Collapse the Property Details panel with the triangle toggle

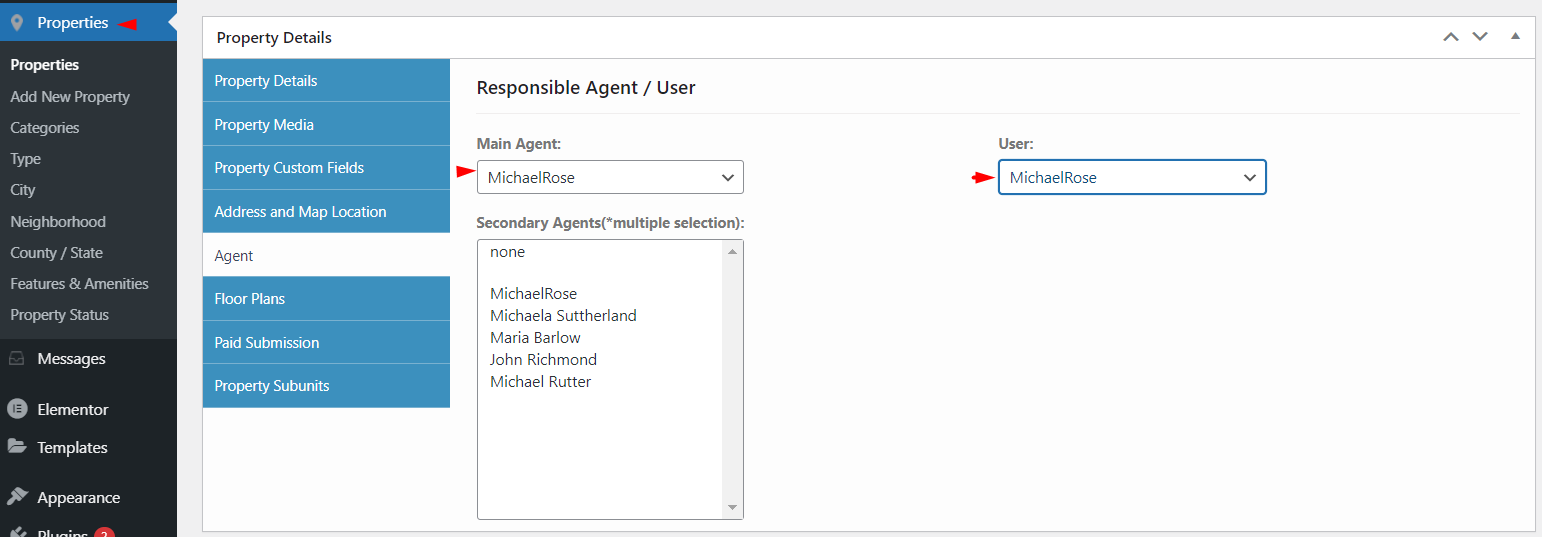pyautogui.click(x=1515, y=36)
